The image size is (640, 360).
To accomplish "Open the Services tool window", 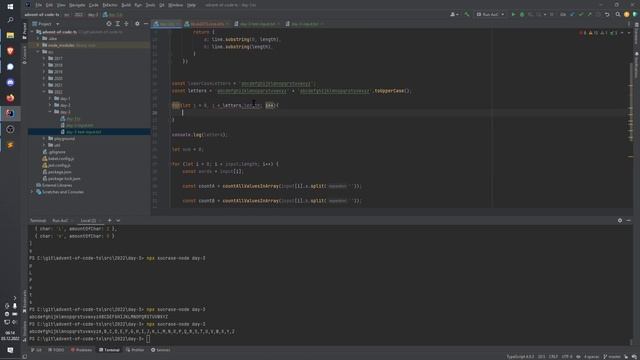I will coord(160,350).
